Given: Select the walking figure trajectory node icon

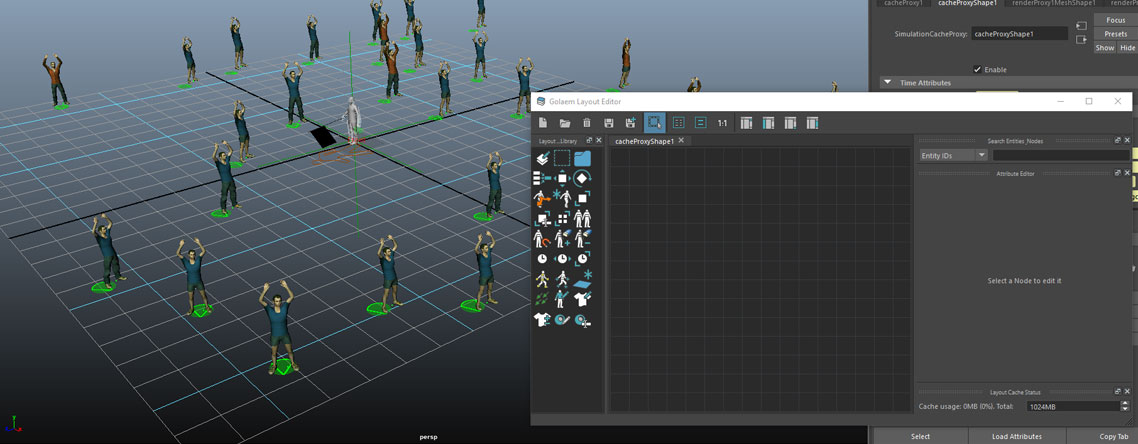Looking at the screenshot, I should [562, 279].
